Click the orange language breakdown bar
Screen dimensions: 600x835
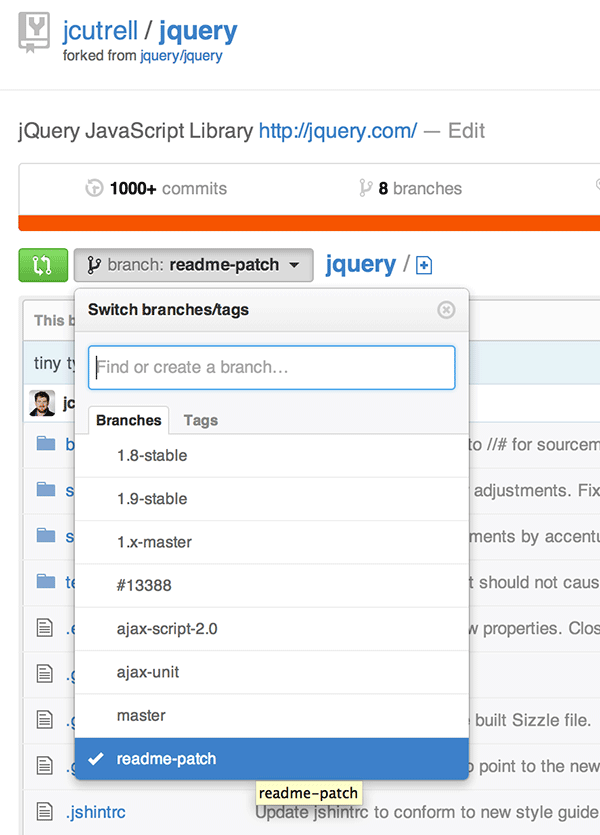pos(309,223)
